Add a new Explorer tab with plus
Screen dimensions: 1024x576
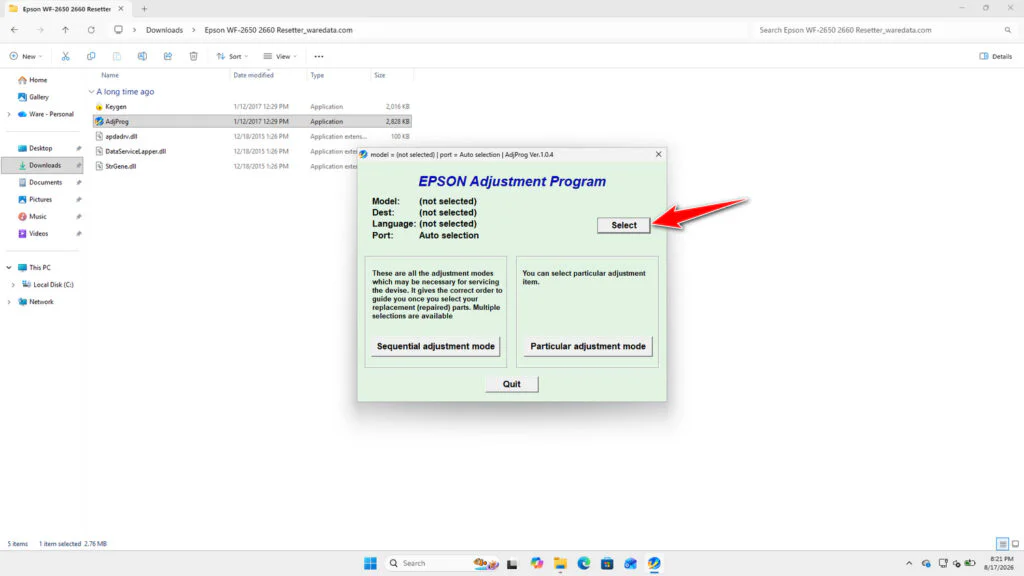point(144,9)
